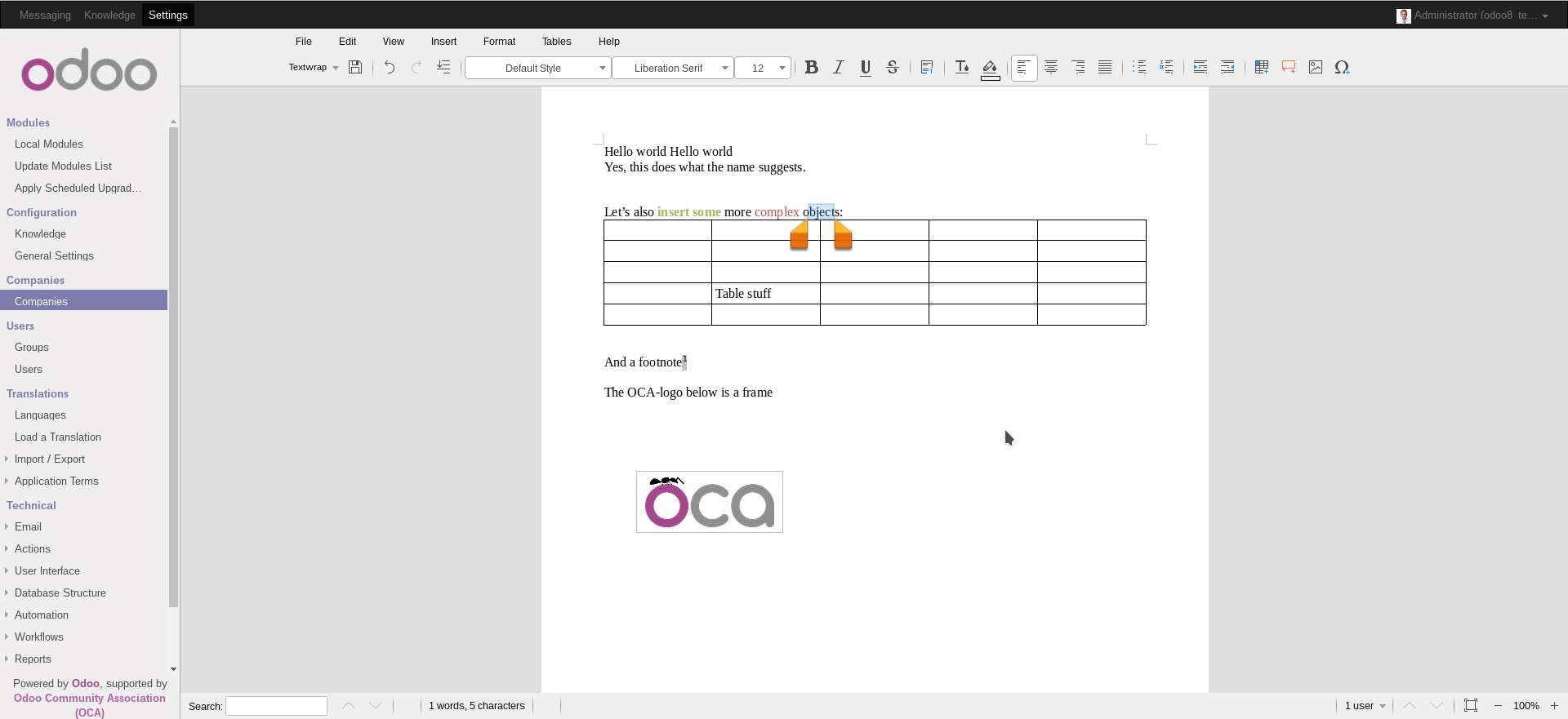Enable center text alignment
Screen dimensions: 1568x719
tap(1051, 68)
